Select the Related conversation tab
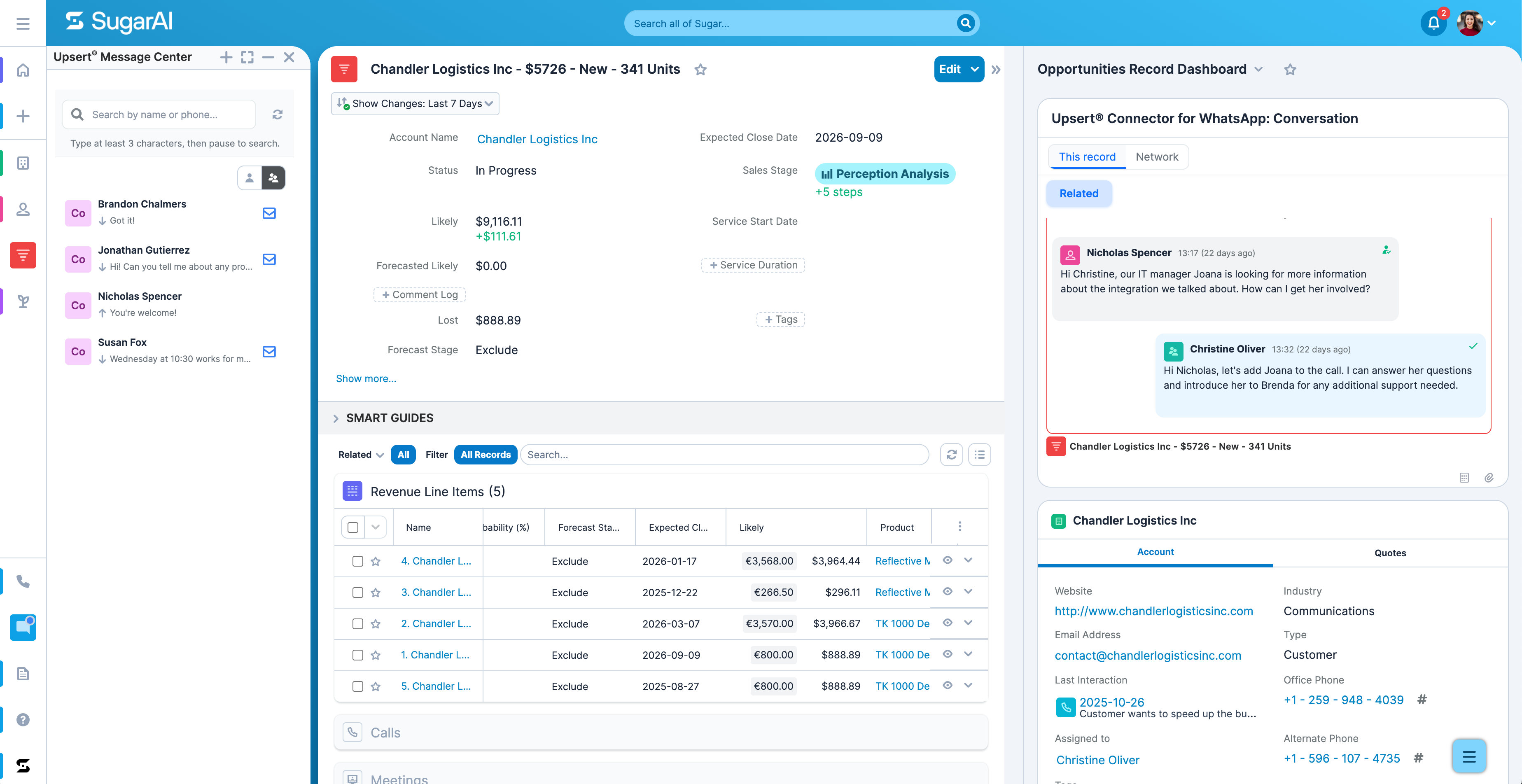The height and width of the screenshot is (784, 1522). pyautogui.click(x=1078, y=193)
